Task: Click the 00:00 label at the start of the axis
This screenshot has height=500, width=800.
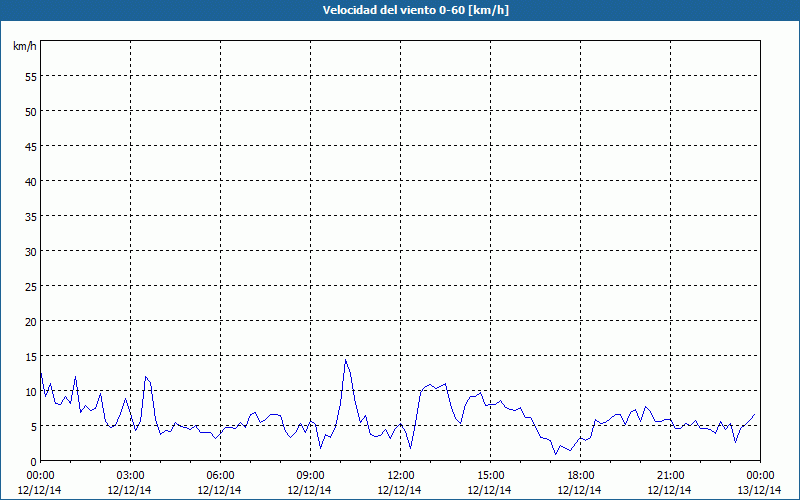Action: pyautogui.click(x=40, y=476)
